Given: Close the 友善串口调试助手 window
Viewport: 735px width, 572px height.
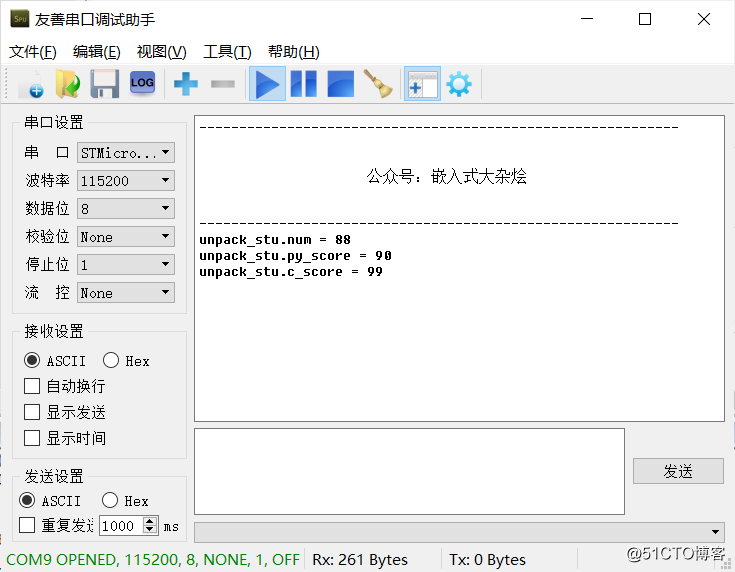Looking at the screenshot, I should coord(704,19).
